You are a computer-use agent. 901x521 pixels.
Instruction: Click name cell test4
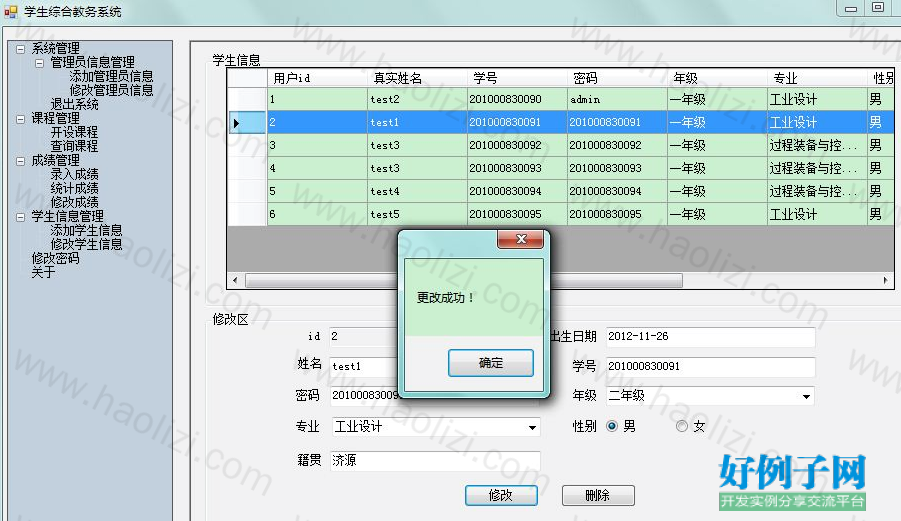coord(417,191)
